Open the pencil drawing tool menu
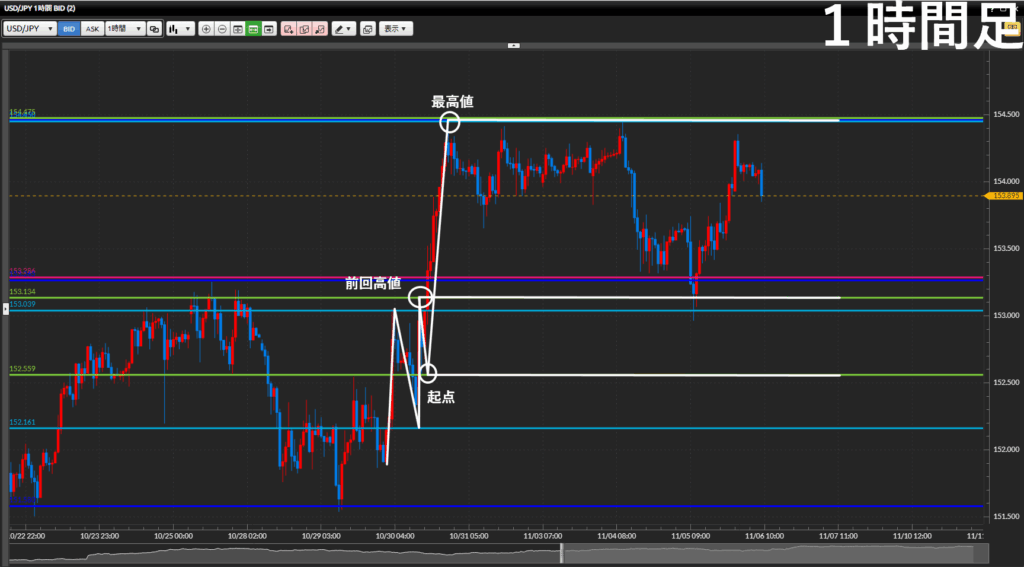 344,29
